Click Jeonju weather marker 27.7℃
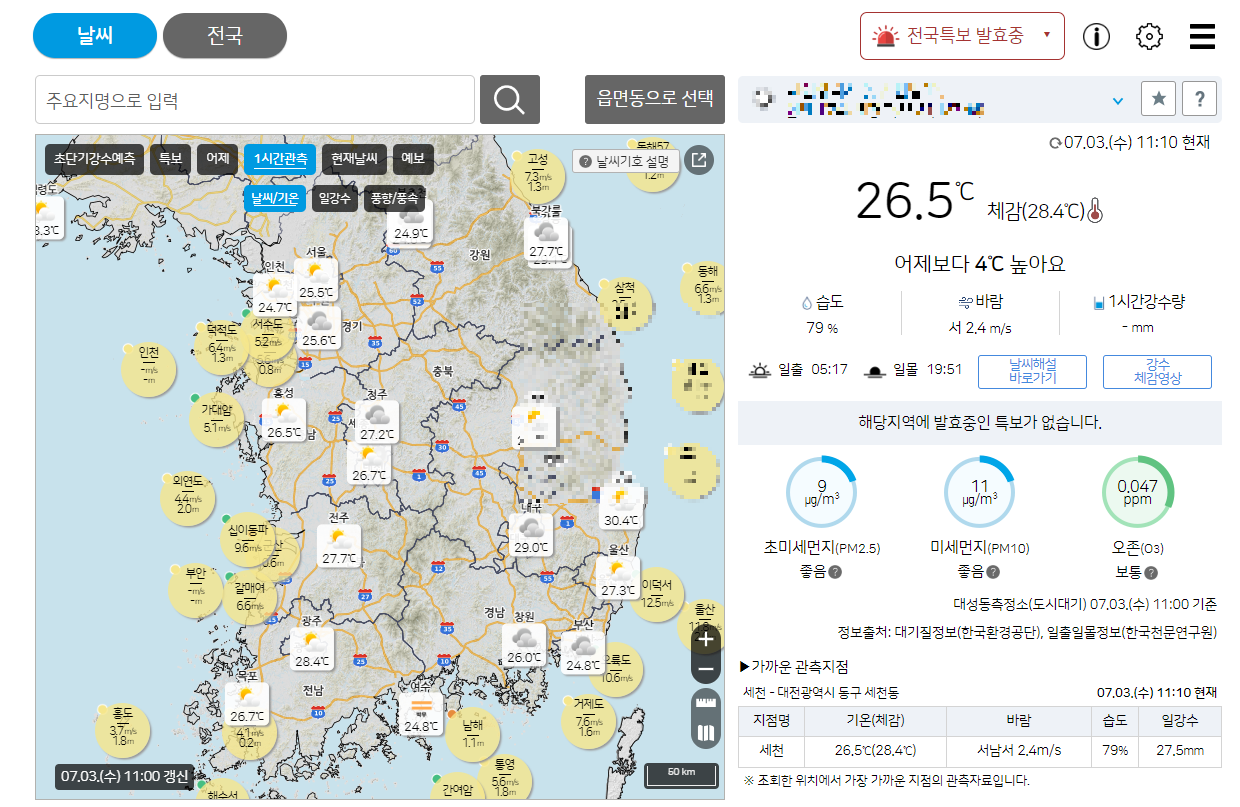 [x=339, y=546]
